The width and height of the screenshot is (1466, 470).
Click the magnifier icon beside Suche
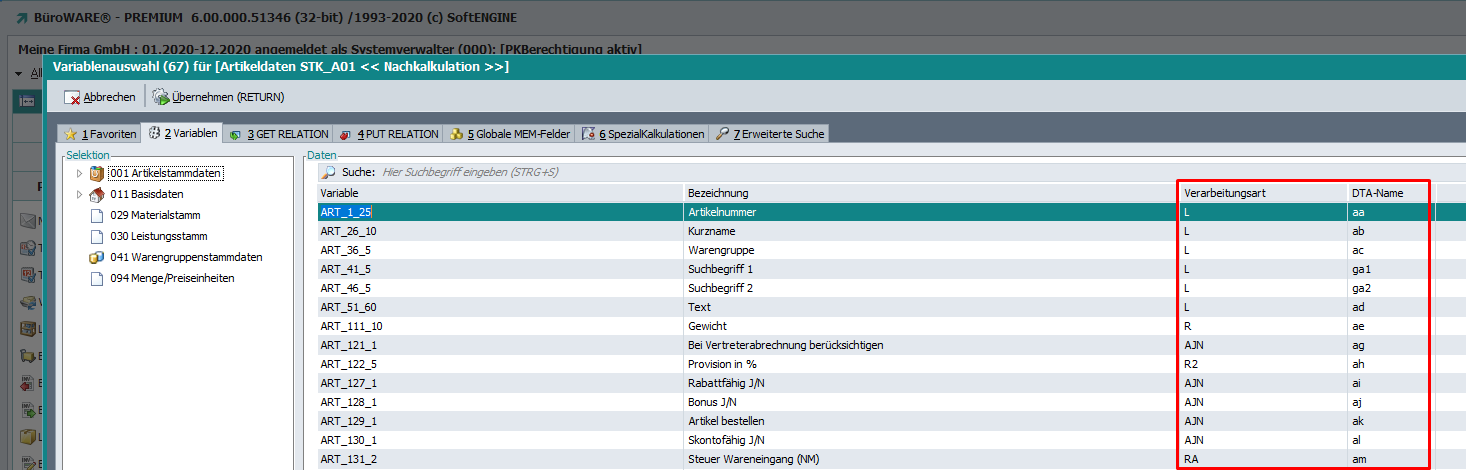(x=328, y=172)
